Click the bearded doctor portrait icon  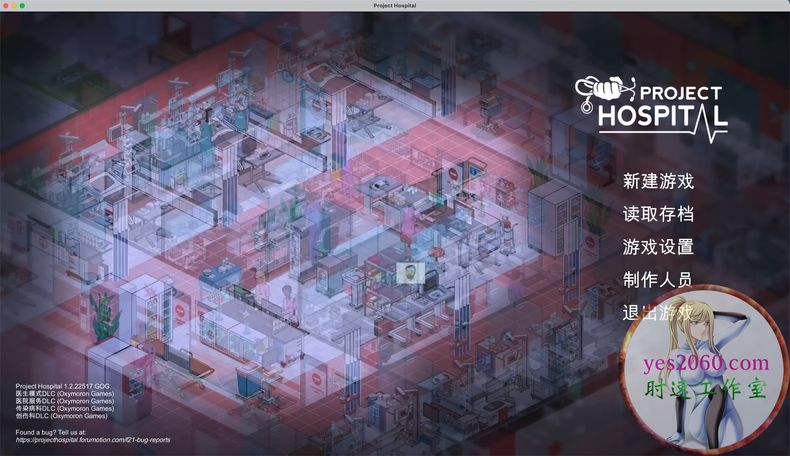pos(407,271)
